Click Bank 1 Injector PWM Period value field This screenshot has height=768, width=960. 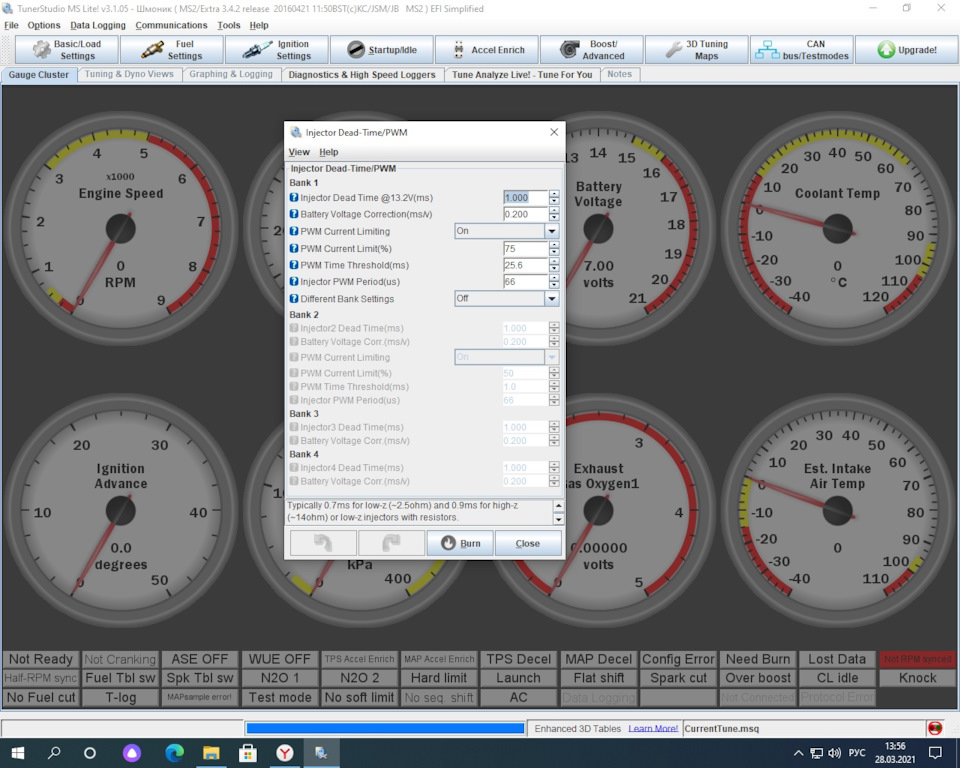tap(525, 282)
